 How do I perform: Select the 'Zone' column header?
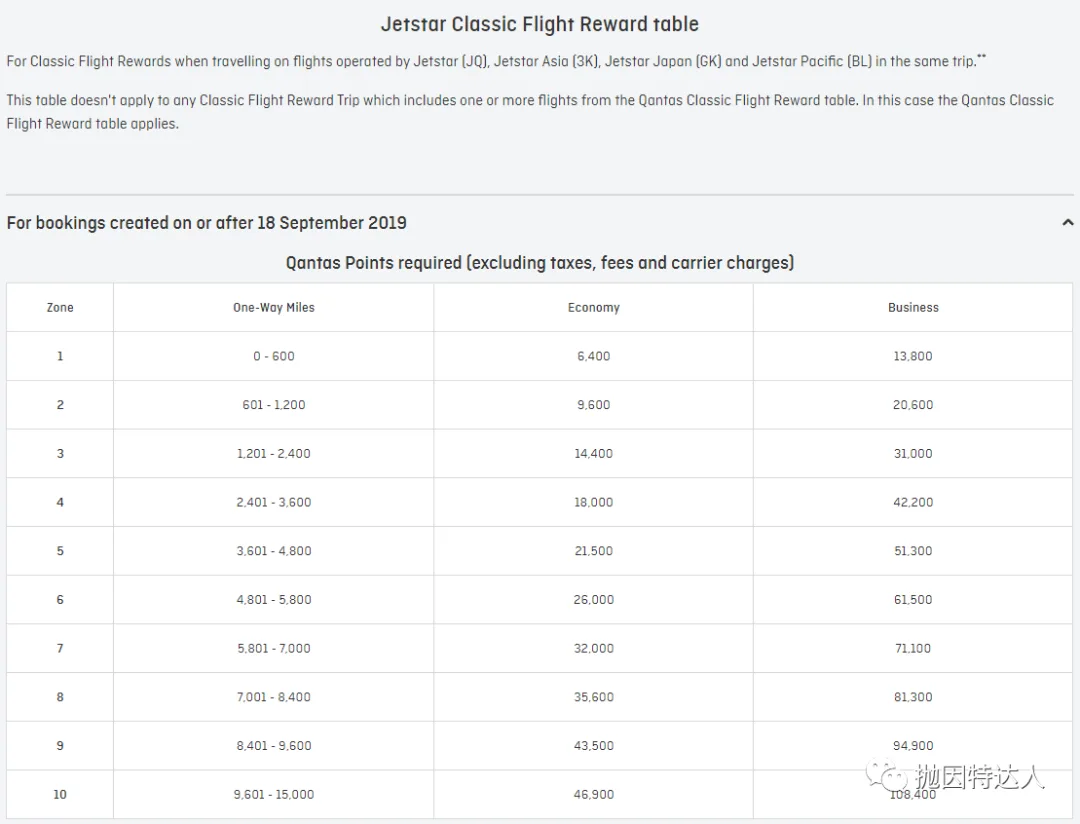tap(59, 307)
